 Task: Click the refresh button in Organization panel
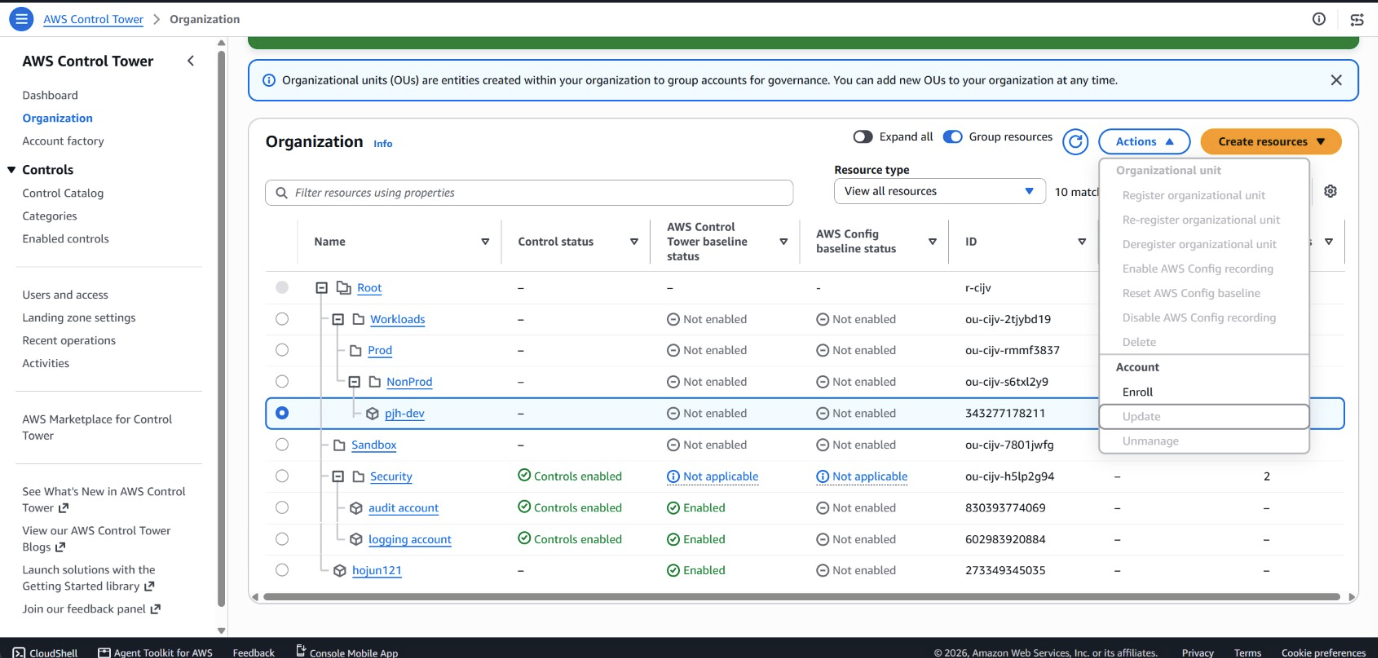[1075, 142]
